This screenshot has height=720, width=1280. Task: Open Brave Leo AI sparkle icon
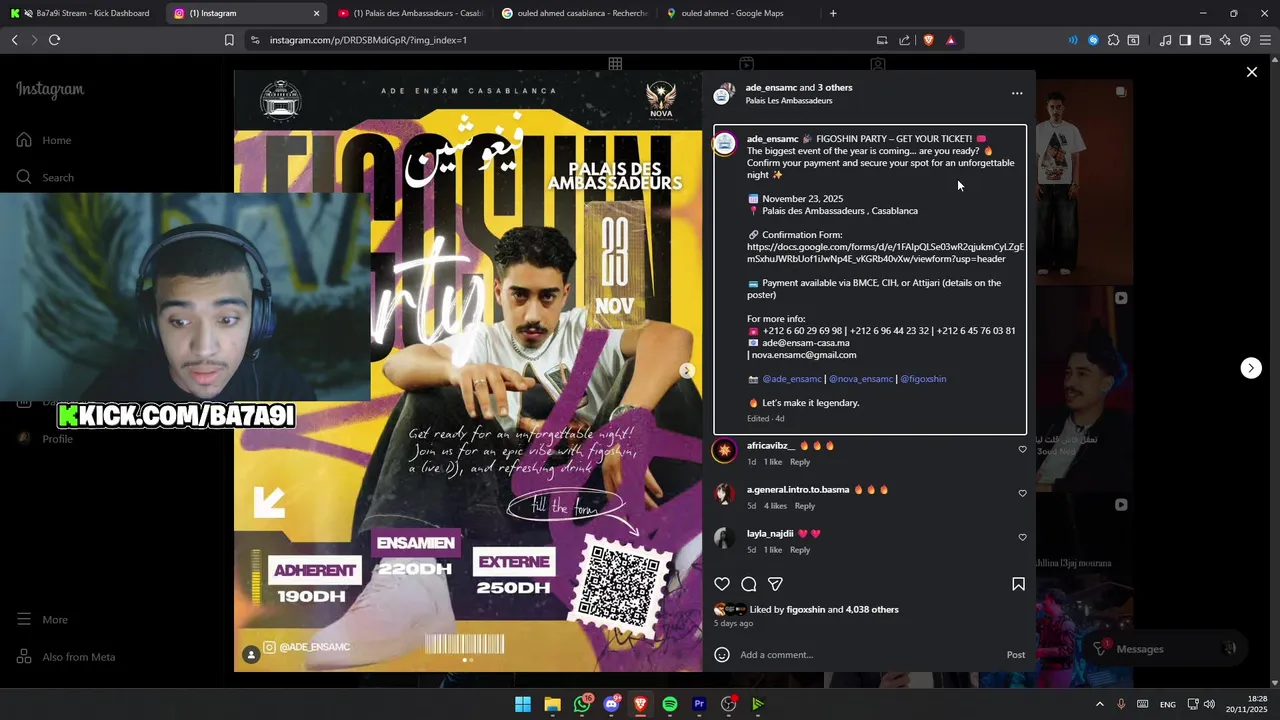point(1225,40)
